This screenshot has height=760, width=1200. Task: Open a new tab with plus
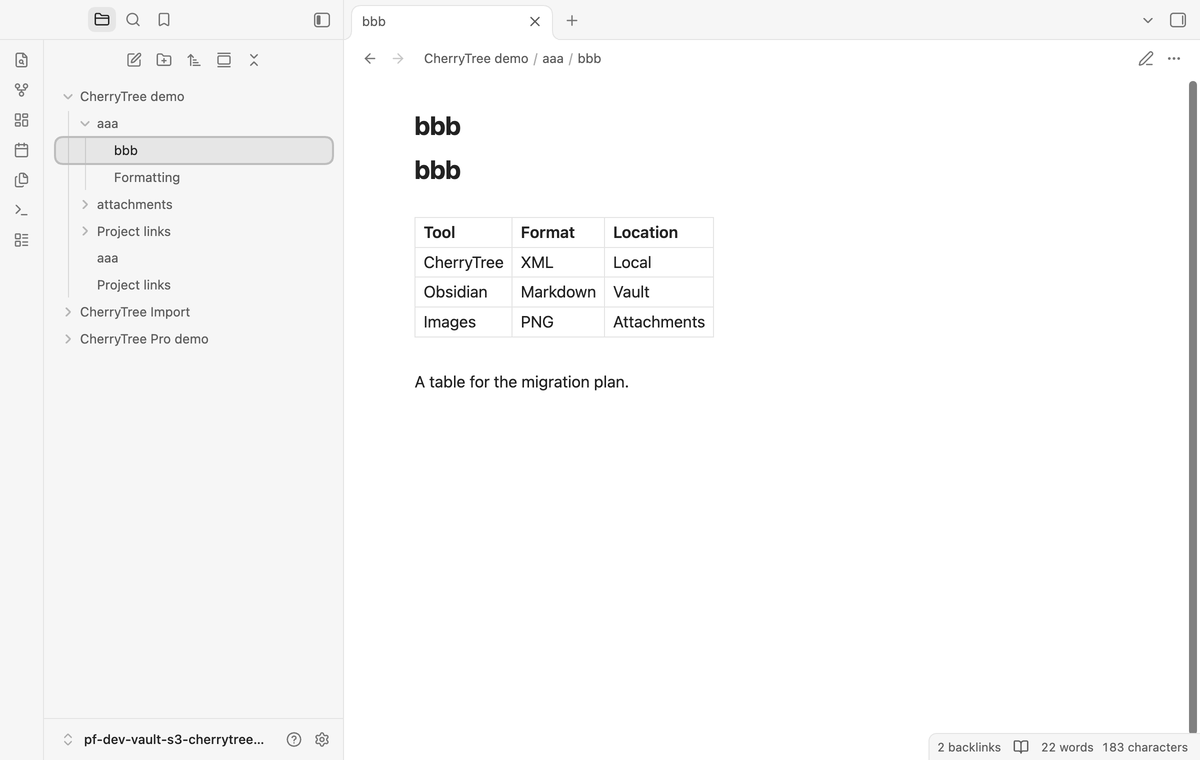click(572, 20)
